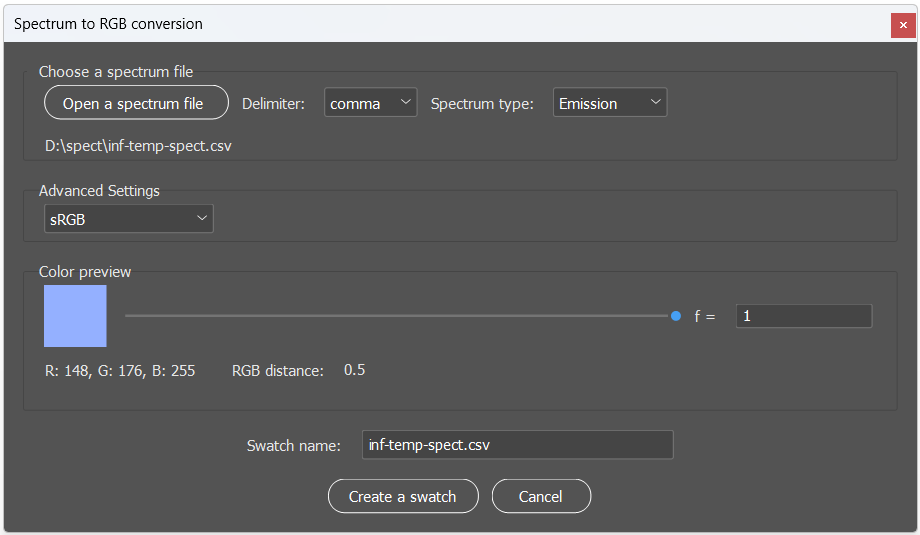Click the RGB distance value 0.5
The image size is (920, 535).
pos(354,370)
